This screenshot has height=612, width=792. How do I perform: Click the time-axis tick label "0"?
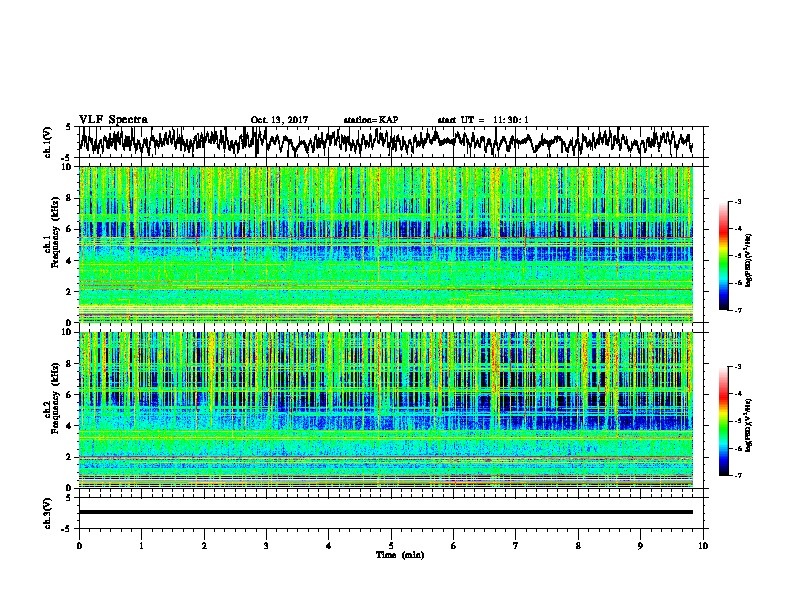pos(79,546)
